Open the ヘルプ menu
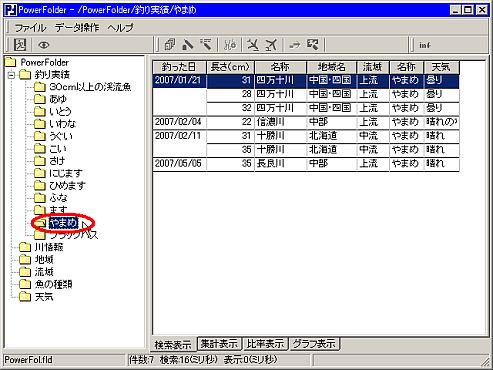This screenshot has height=370, width=493. click(120, 27)
